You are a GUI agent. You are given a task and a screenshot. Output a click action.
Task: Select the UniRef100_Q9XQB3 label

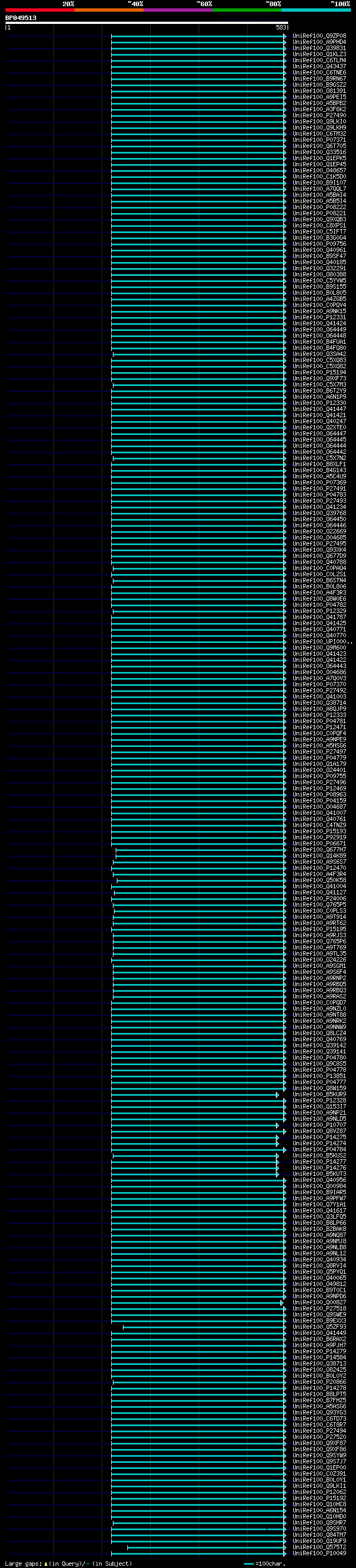click(x=319, y=219)
